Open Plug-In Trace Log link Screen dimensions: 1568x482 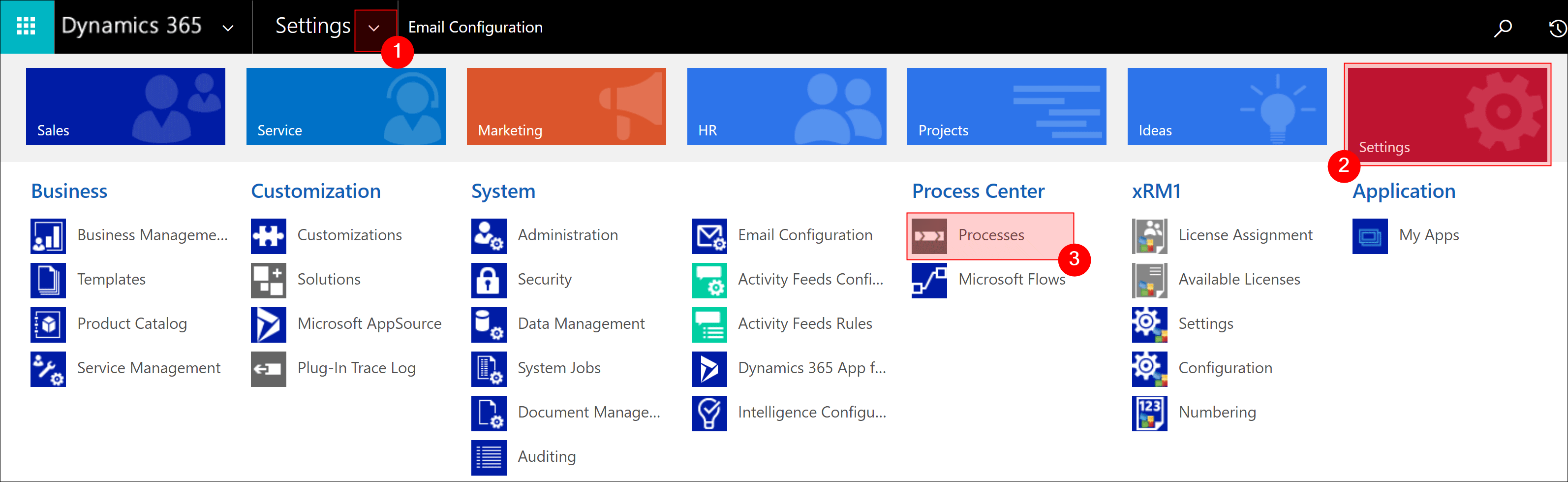click(x=357, y=368)
